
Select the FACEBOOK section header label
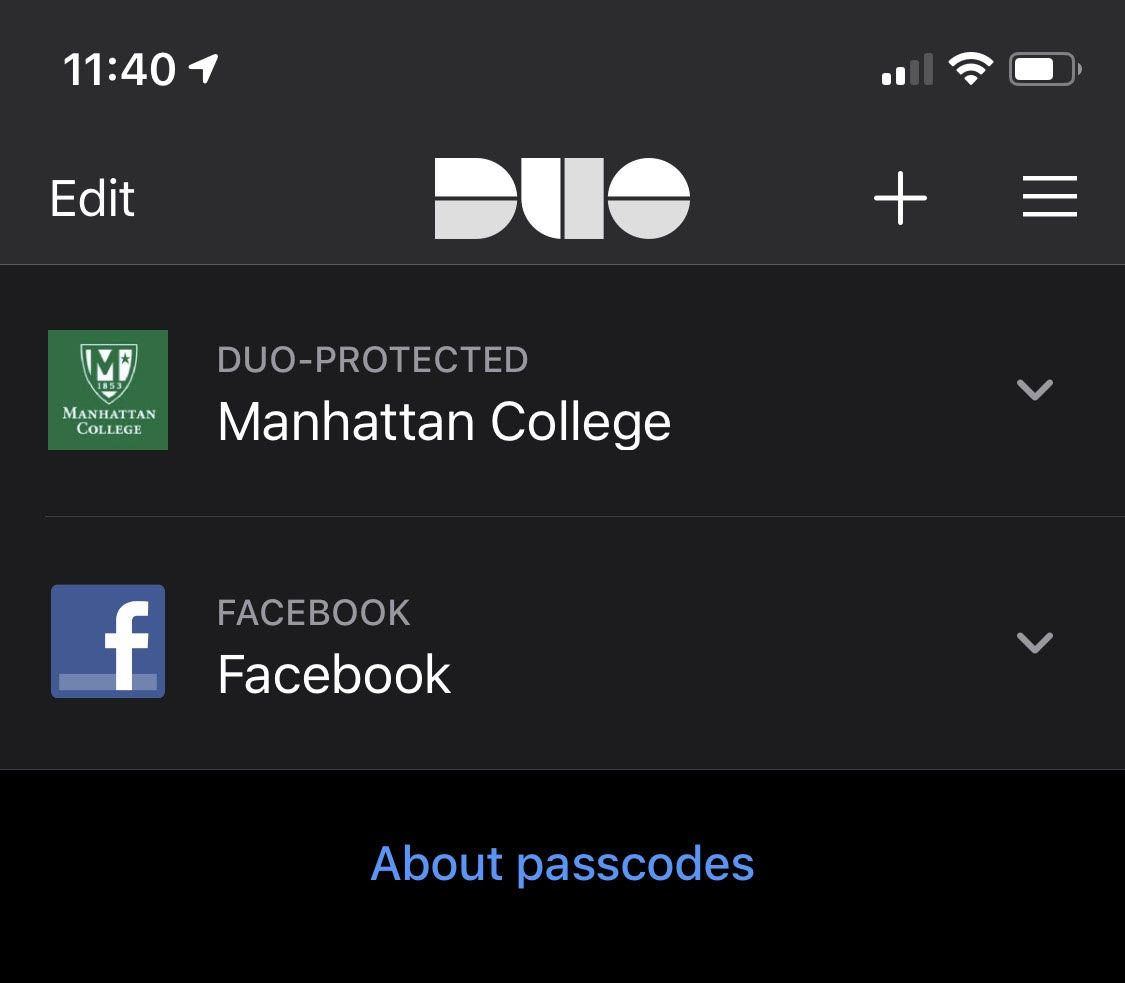[313, 612]
